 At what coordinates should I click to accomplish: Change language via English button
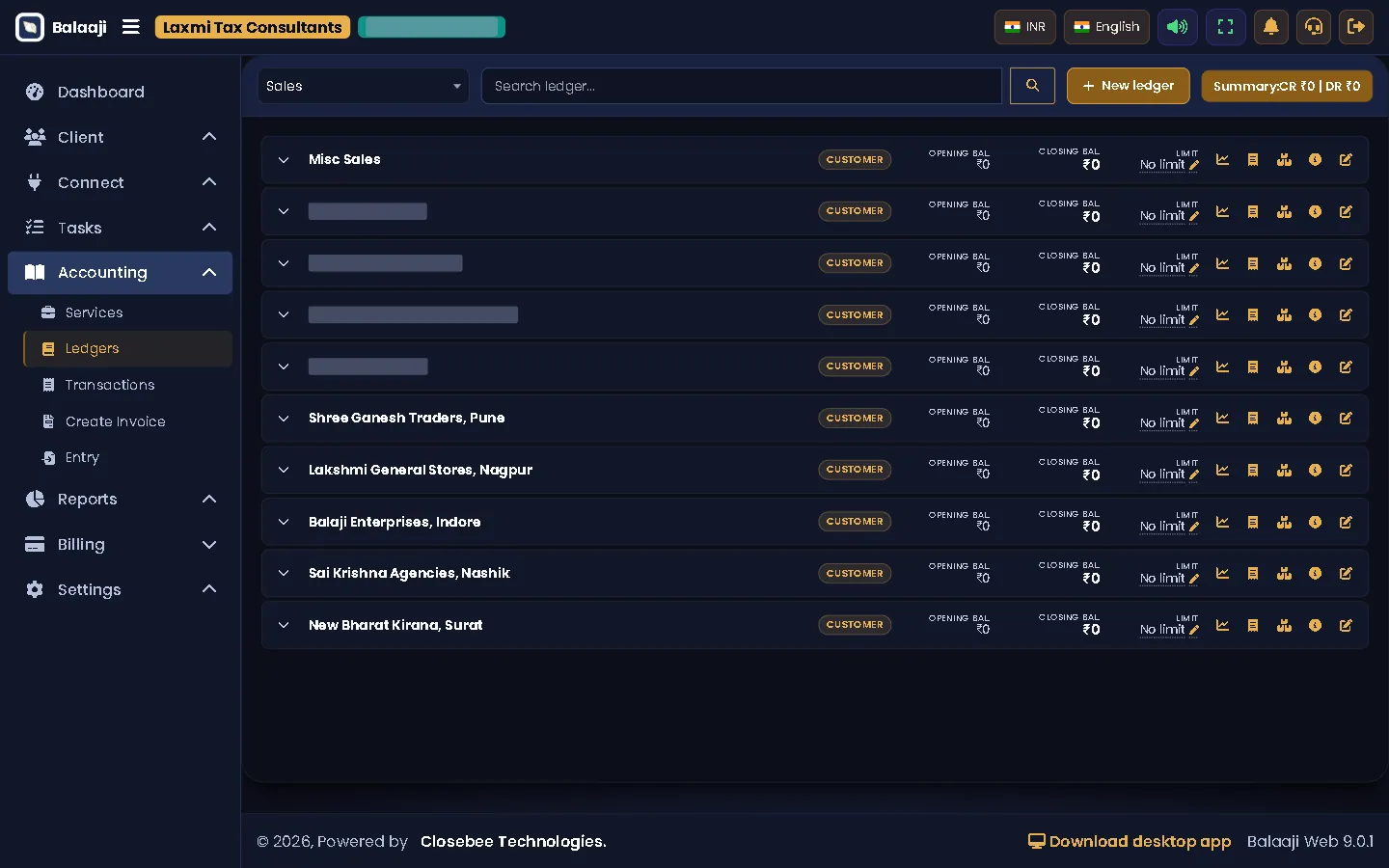[x=1106, y=27]
